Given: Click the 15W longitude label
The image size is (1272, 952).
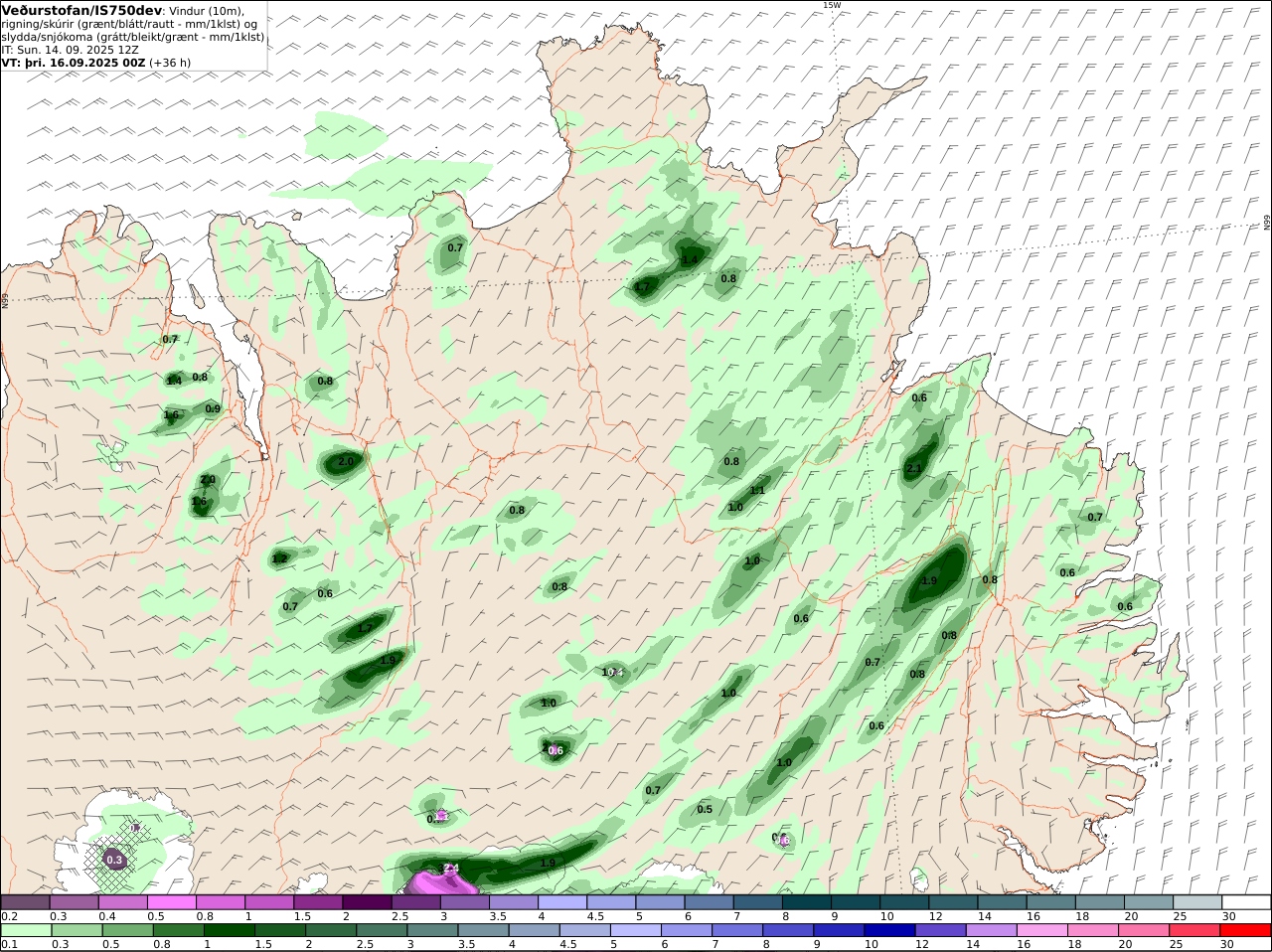Looking at the screenshot, I should point(832,5).
